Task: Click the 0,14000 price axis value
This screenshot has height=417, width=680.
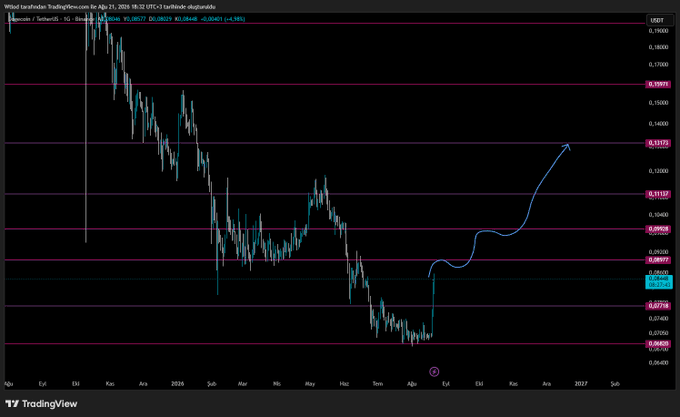Action: (658, 124)
